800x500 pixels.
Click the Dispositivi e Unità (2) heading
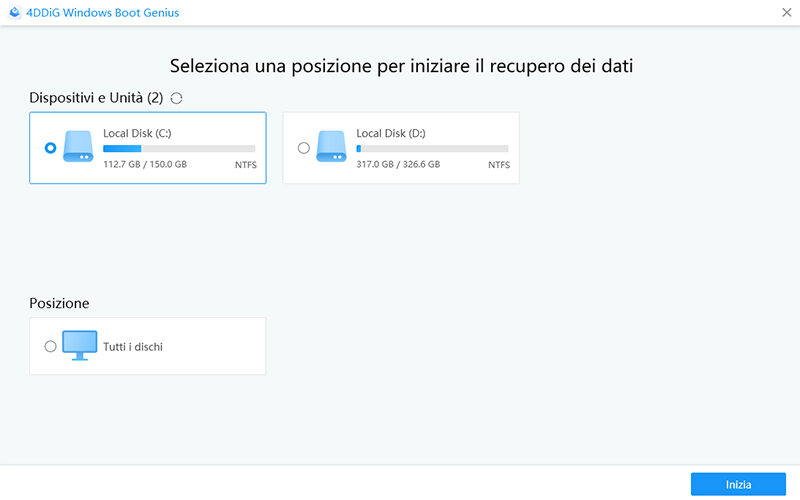coord(97,98)
